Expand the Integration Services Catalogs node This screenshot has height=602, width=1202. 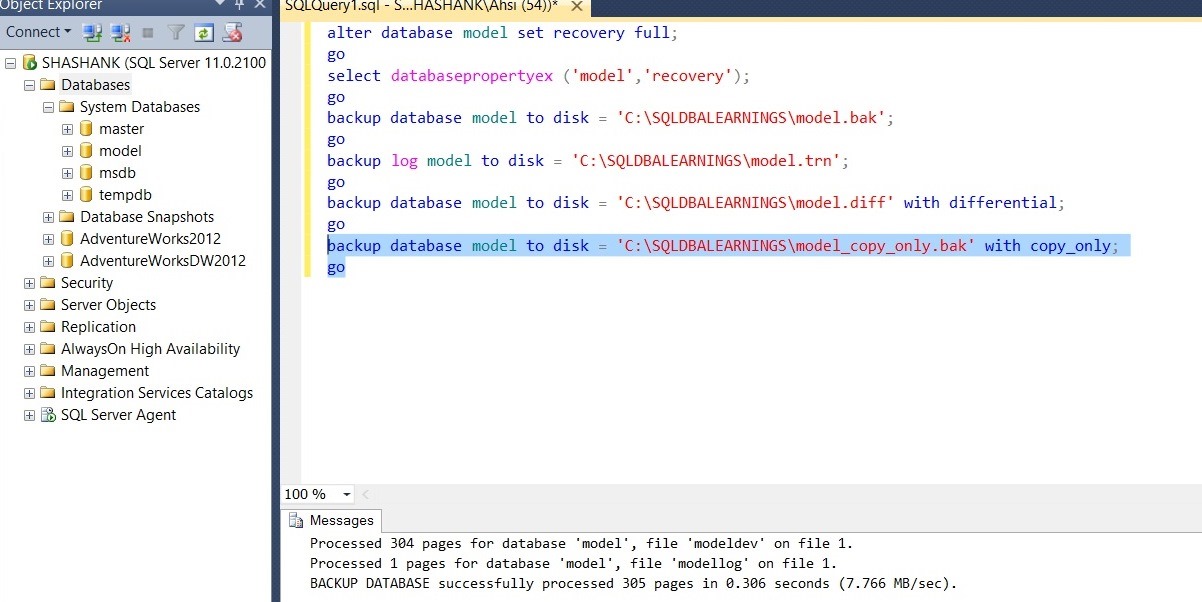click(x=29, y=393)
